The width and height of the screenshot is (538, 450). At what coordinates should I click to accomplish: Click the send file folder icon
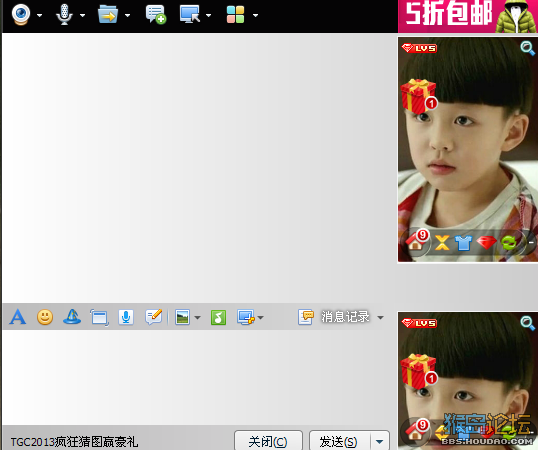108,14
